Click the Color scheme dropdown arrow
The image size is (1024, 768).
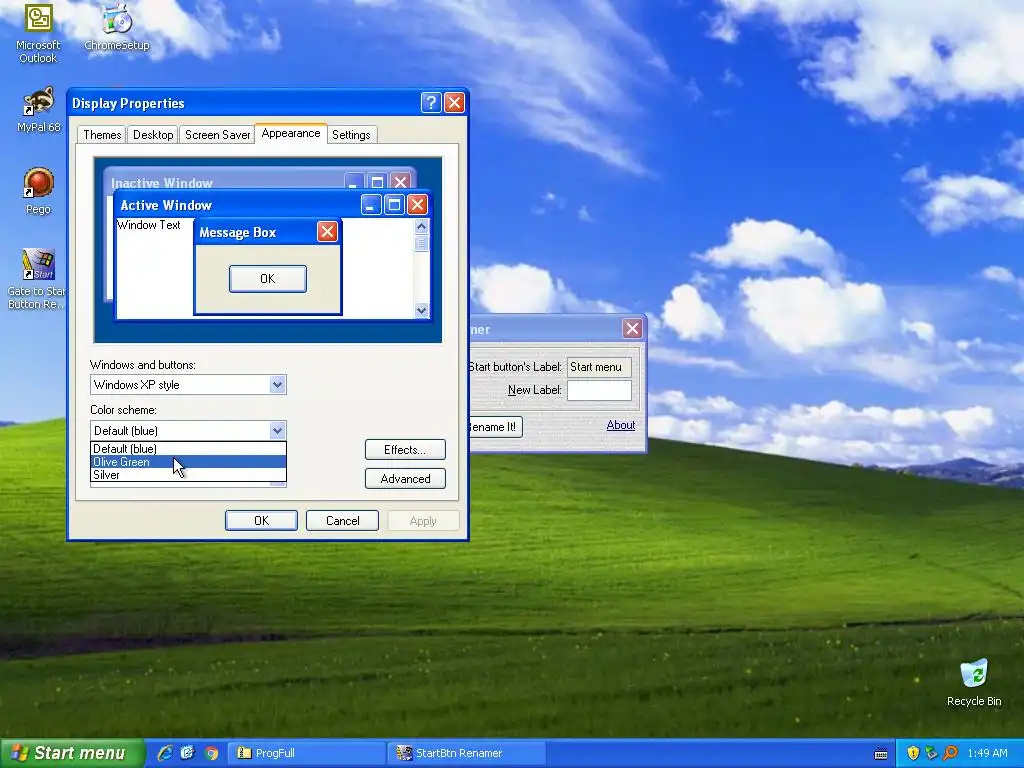pyautogui.click(x=278, y=430)
